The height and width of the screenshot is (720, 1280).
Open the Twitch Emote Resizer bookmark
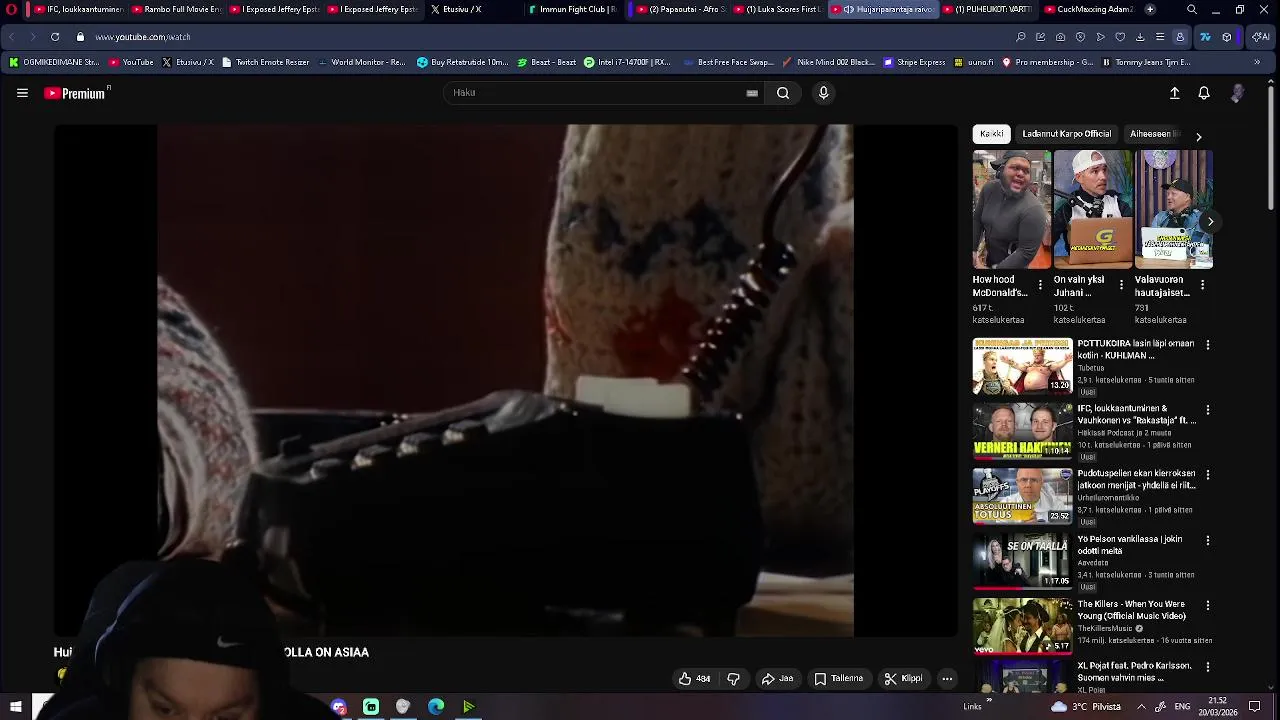coord(265,62)
